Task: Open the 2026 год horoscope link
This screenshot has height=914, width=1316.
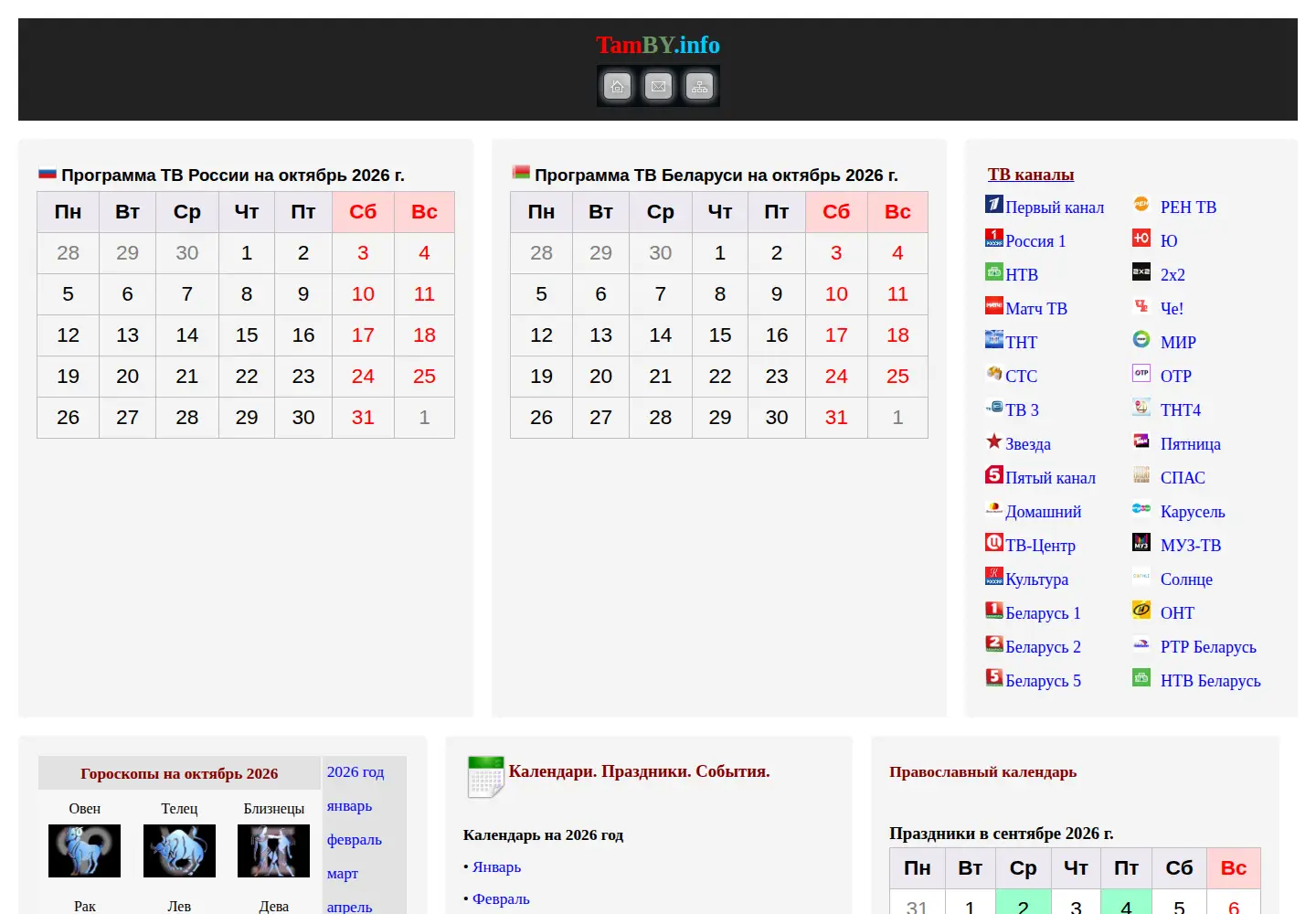Action: tap(356, 772)
